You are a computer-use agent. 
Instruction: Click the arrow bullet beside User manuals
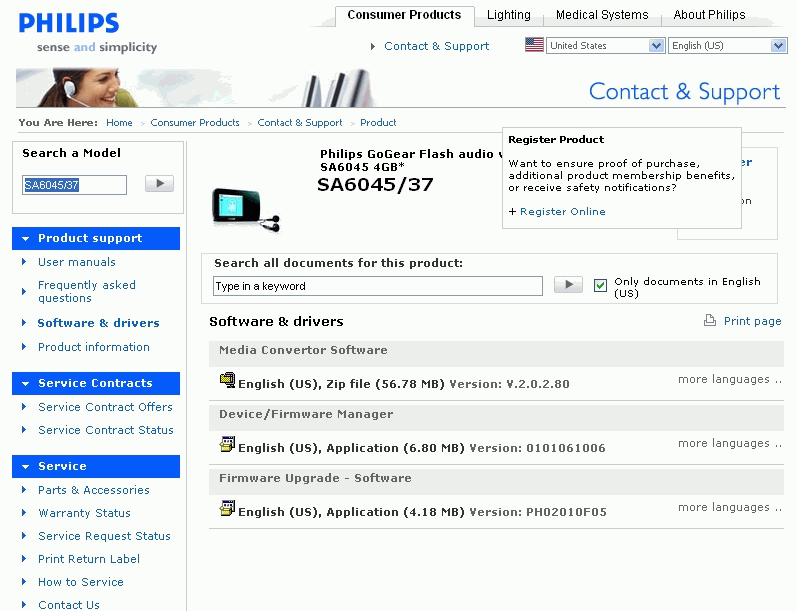tap(24, 262)
